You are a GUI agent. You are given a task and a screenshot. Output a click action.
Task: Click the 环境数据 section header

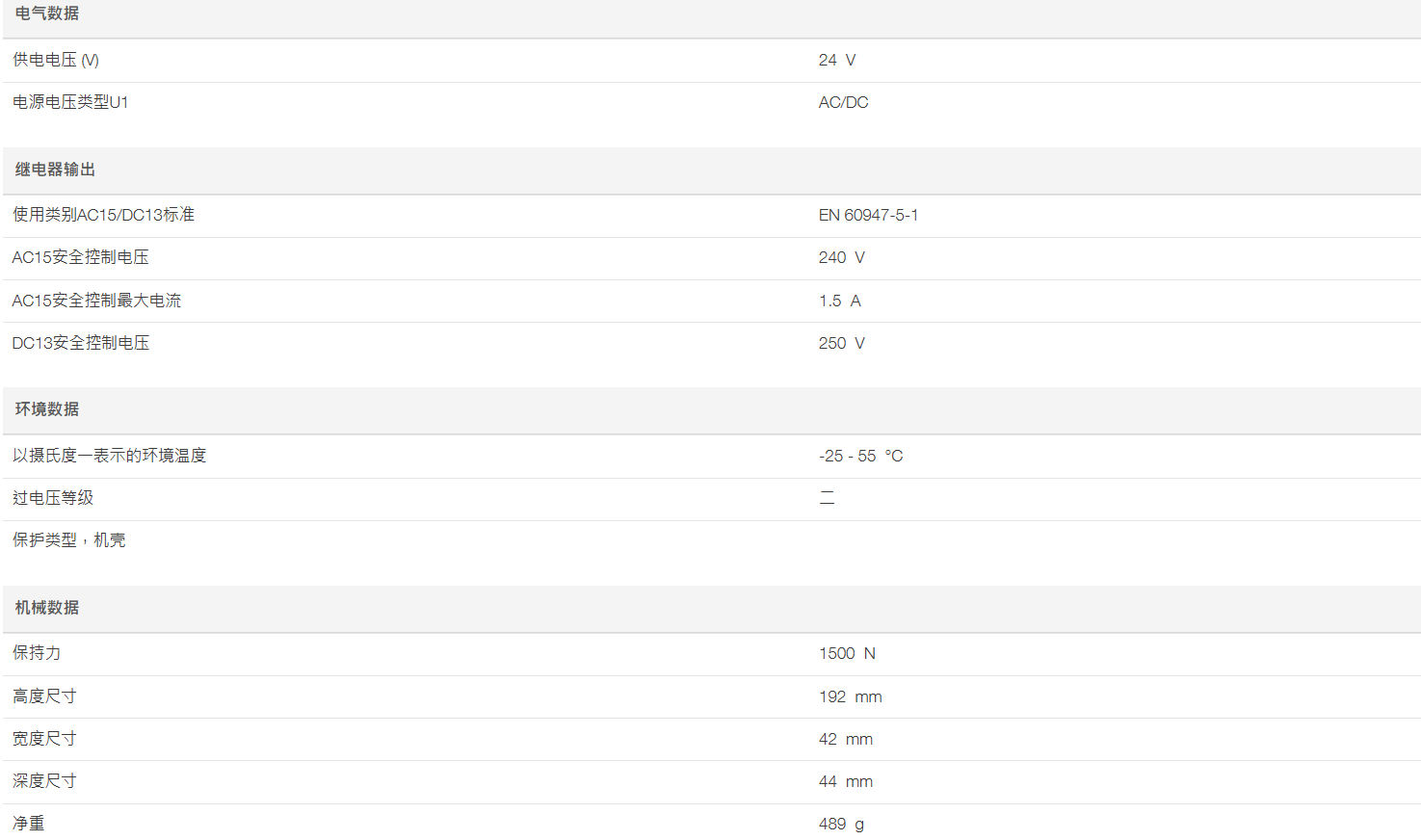pyautogui.click(x=47, y=409)
